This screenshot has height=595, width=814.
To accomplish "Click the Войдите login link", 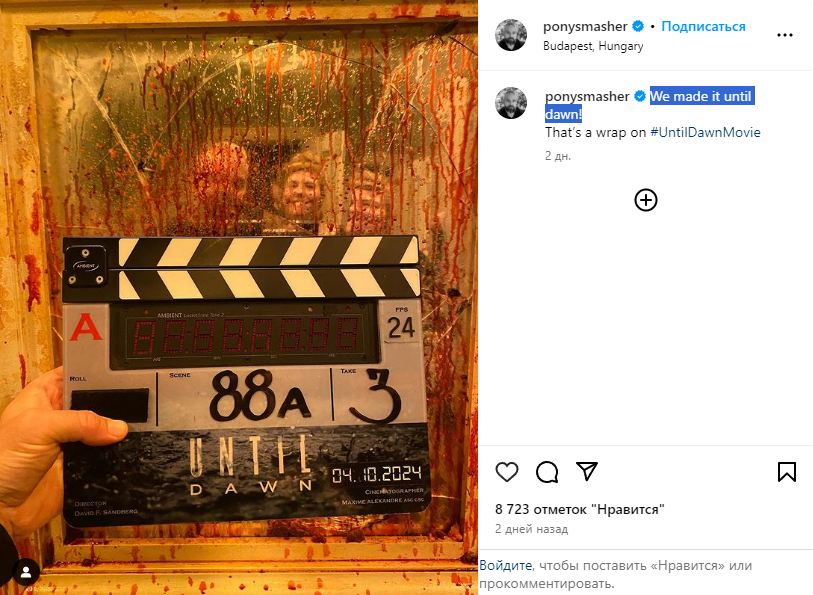I will coord(505,565).
